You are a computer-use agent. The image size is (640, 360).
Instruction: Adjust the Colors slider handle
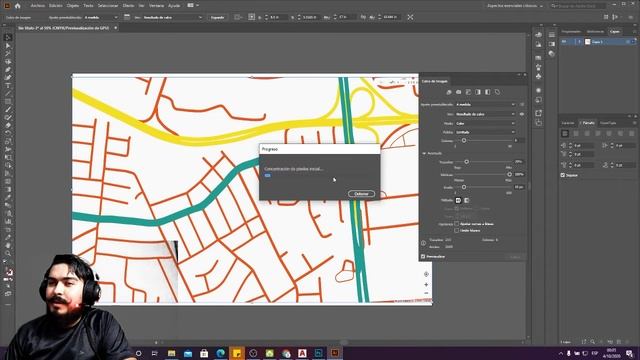(464, 140)
